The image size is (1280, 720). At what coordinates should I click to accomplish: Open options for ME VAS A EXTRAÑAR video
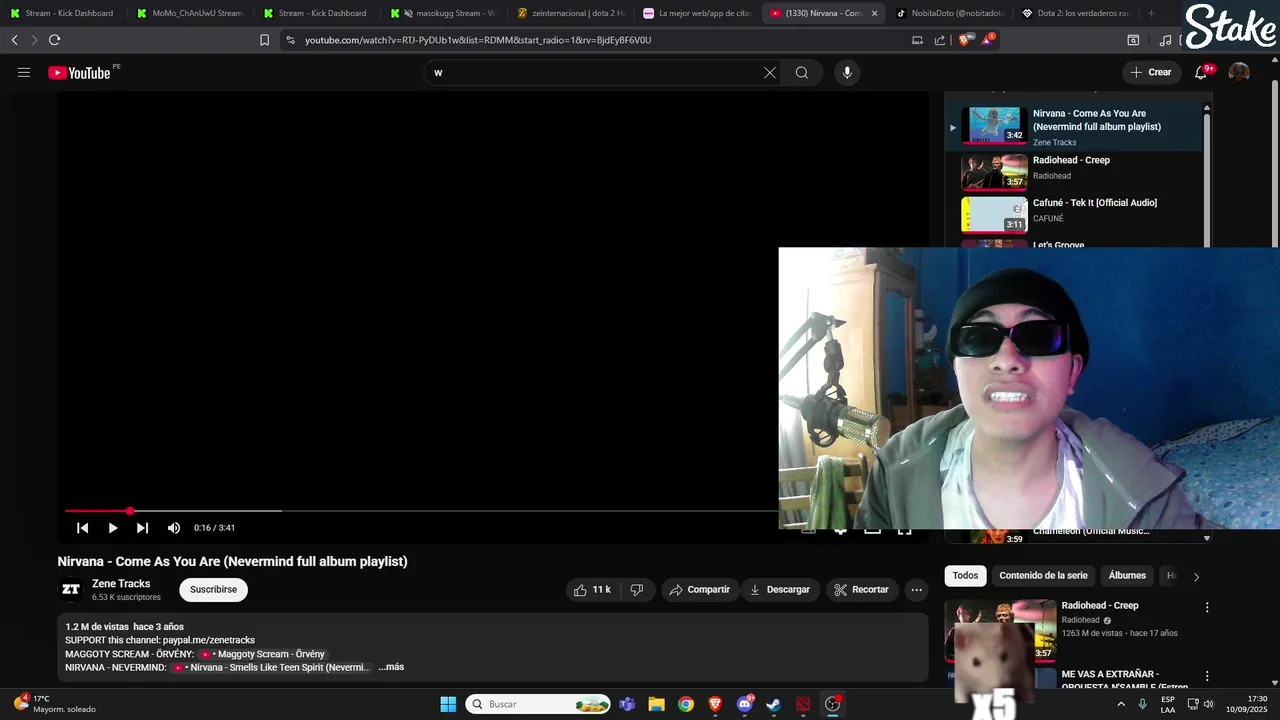point(1207,676)
